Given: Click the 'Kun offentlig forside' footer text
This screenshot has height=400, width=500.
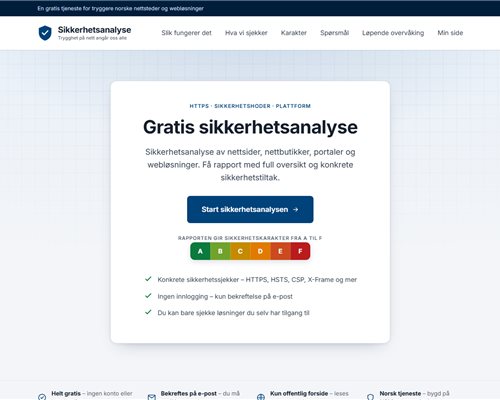Looking at the screenshot, I should pyautogui.click(x=299, y=393).
